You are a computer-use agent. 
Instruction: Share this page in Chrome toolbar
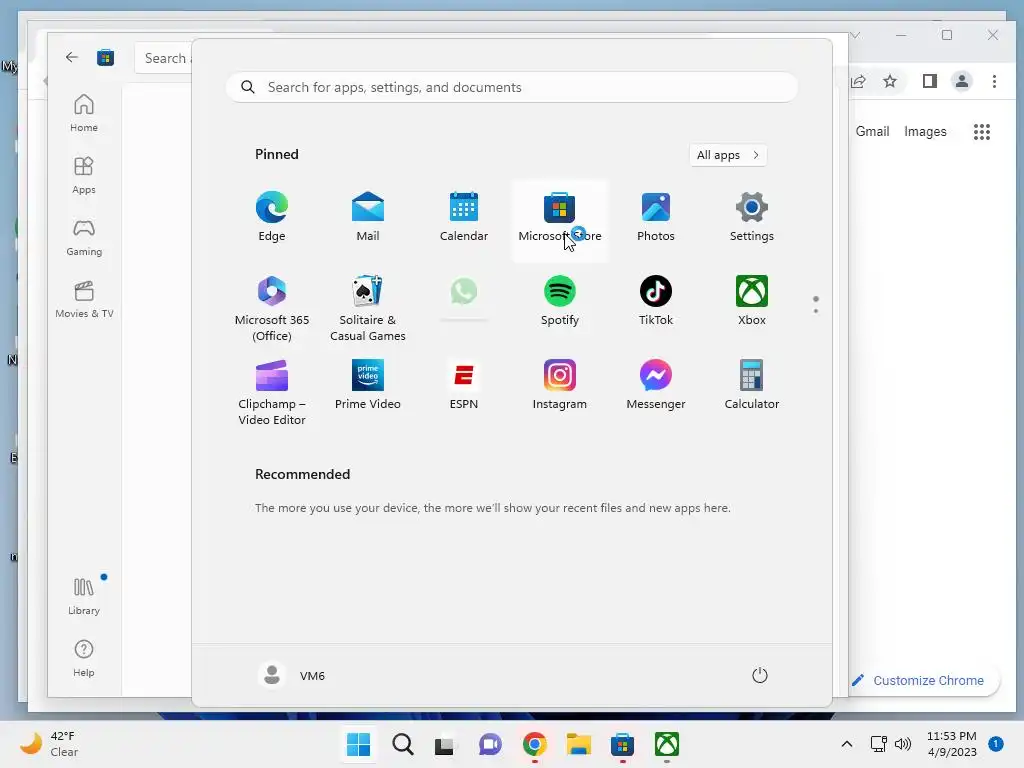coord(858,81)
